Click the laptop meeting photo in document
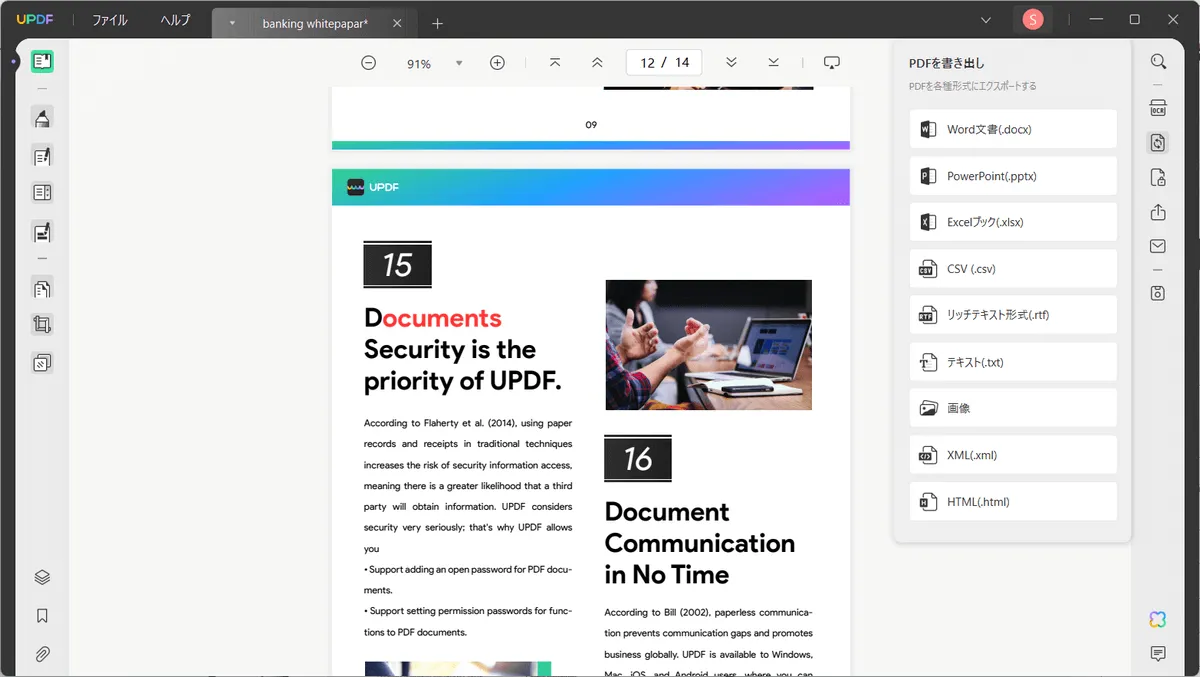Viewport: 1200px width, 677px height. click(708, 345)
